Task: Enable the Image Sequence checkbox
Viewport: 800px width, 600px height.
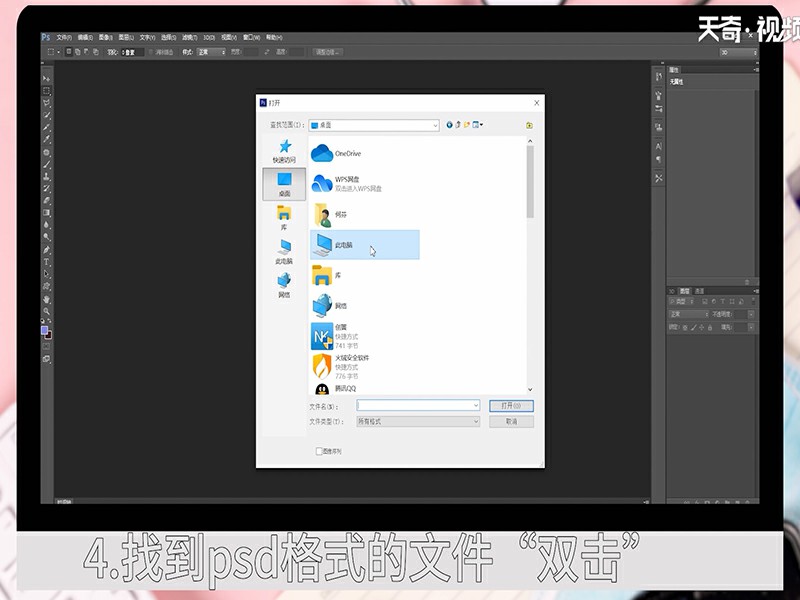Action: (x=320, y=451)
